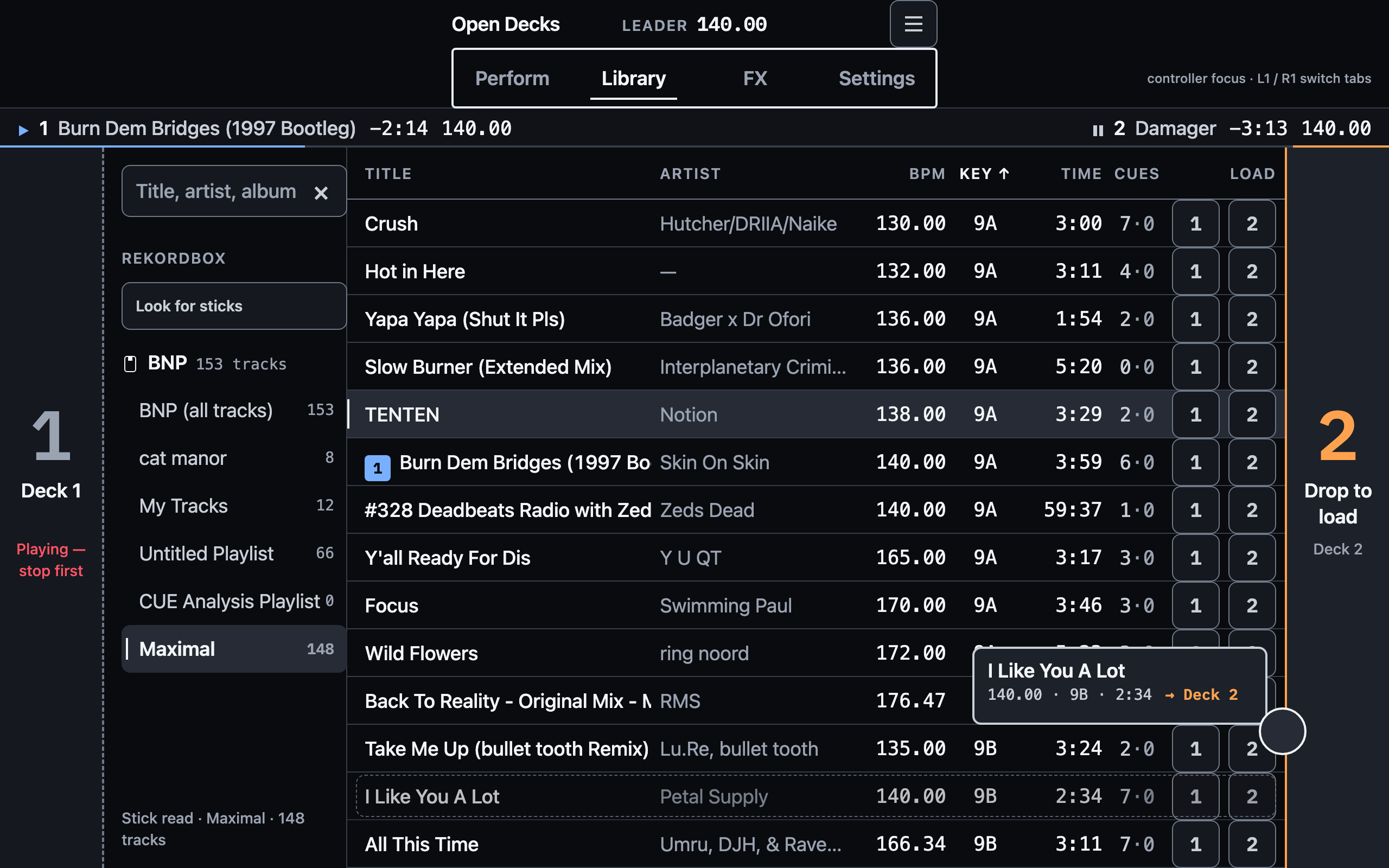1389x868 pixels.
Task: Switch to the Library tab
Action: coord(633,79)
